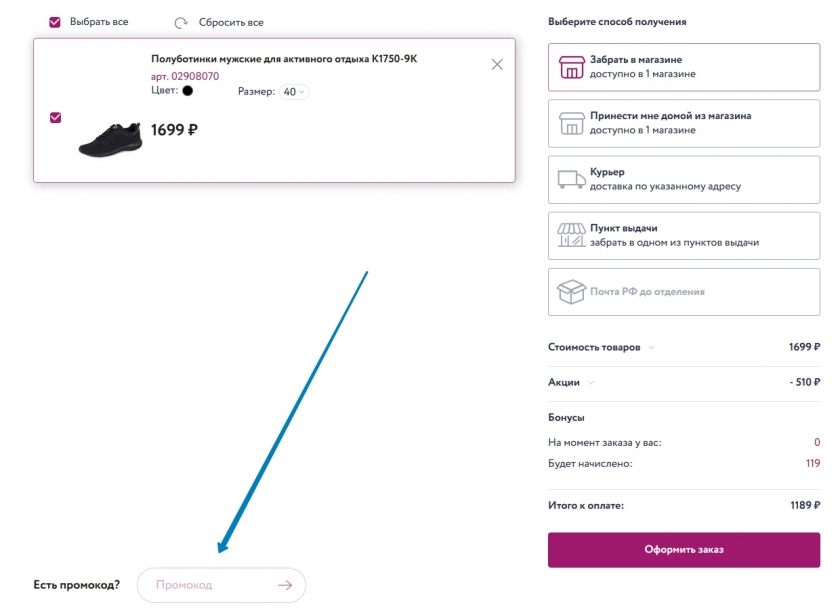Uncheck the shoe product checkbox

tap(55, 117)
